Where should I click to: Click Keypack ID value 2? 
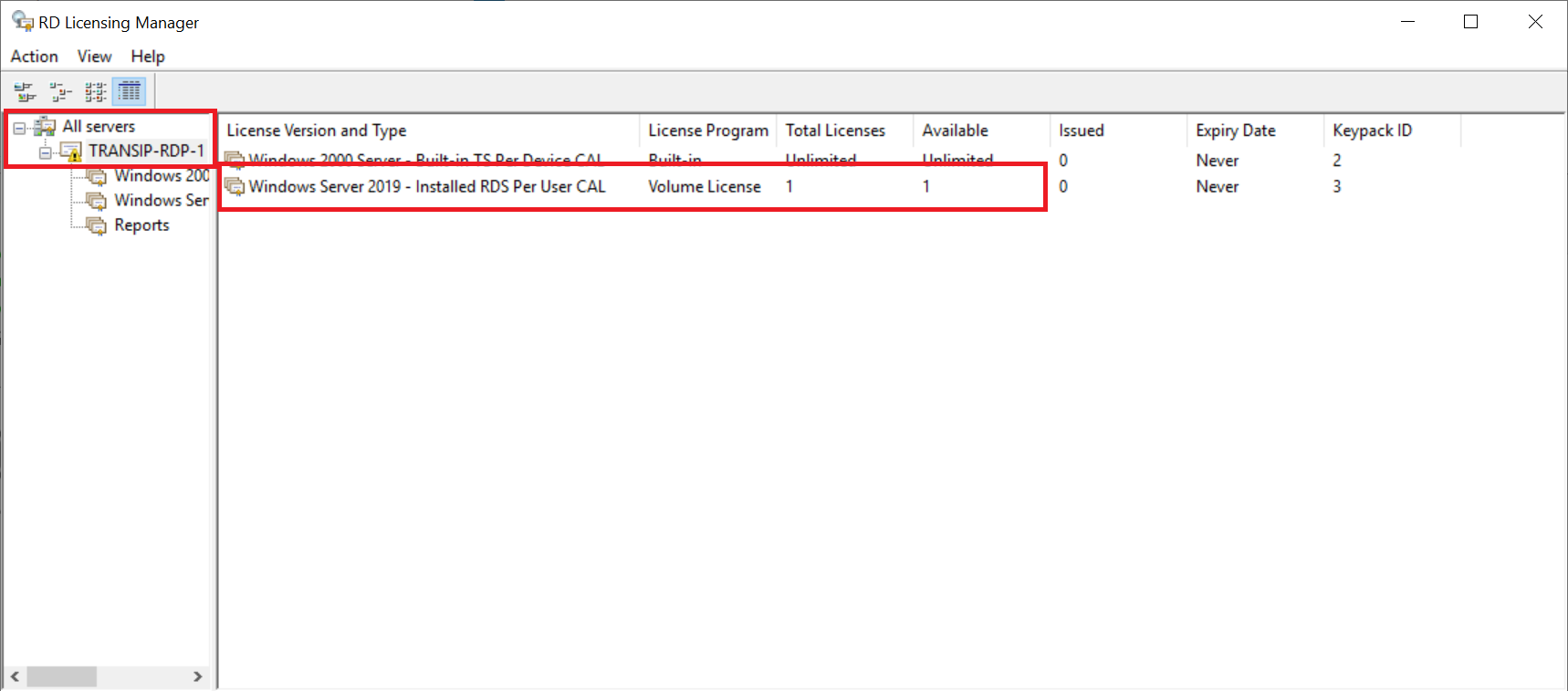tap(1337, 161)
